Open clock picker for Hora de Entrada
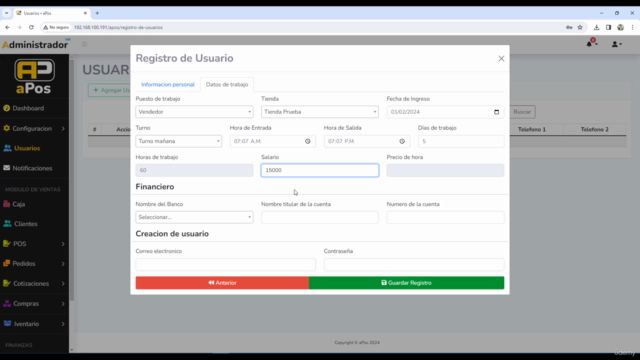Viewport: 640px width, 360px height. click(308, 141)
